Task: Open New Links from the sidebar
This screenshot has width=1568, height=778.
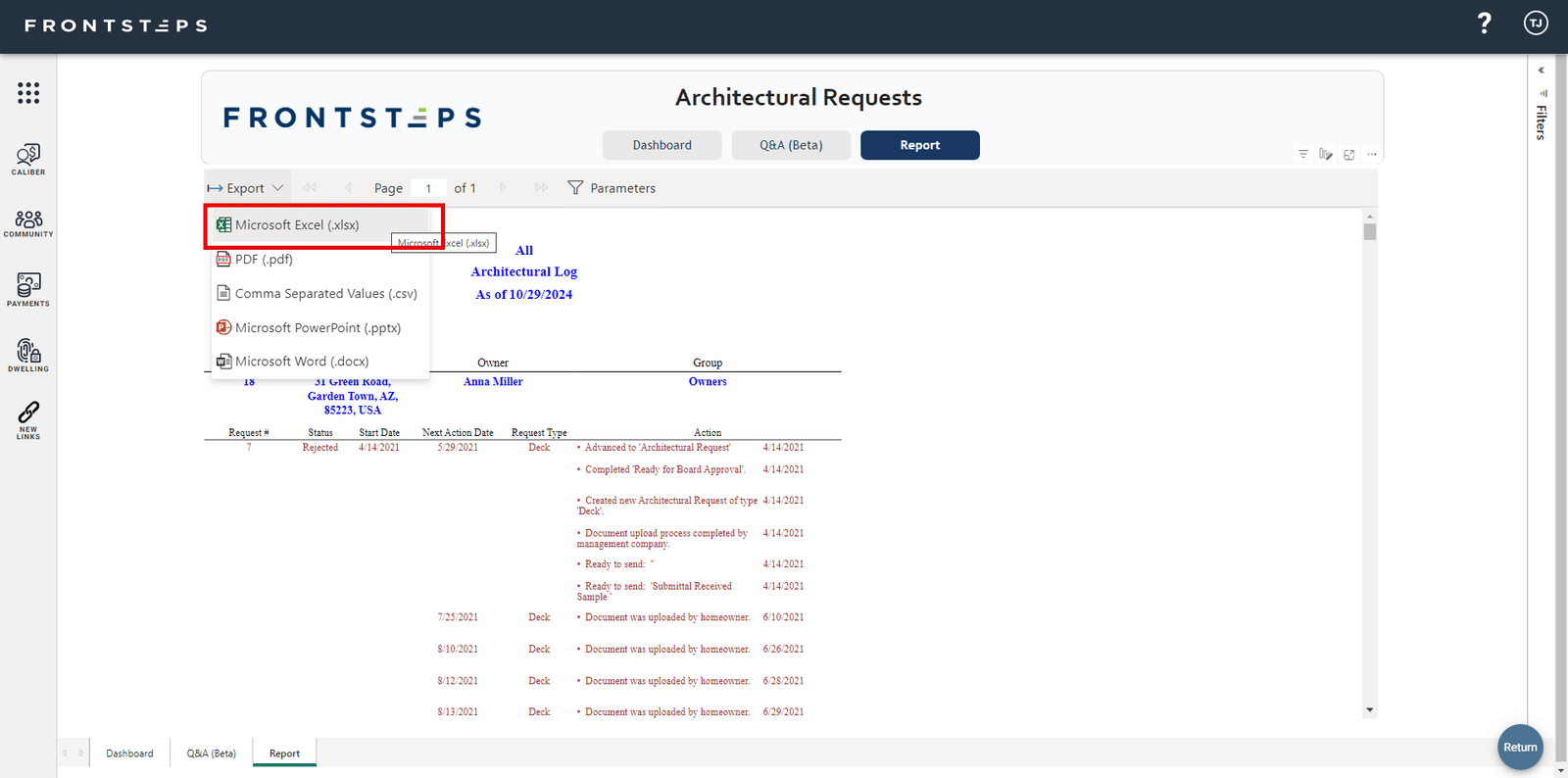Action: 28,420
